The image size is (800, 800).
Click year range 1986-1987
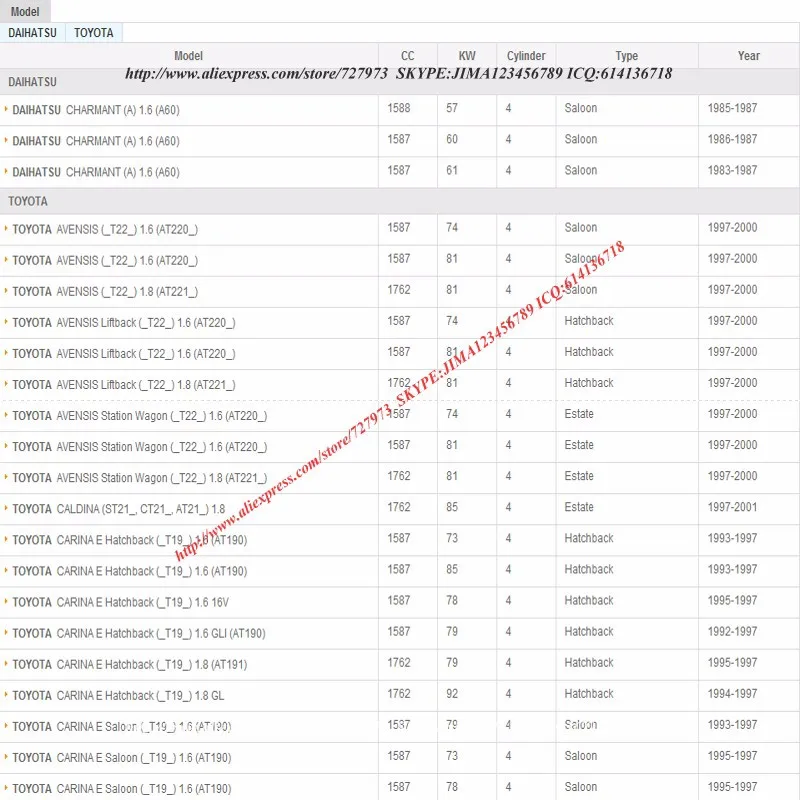click(x=732, y=139)
